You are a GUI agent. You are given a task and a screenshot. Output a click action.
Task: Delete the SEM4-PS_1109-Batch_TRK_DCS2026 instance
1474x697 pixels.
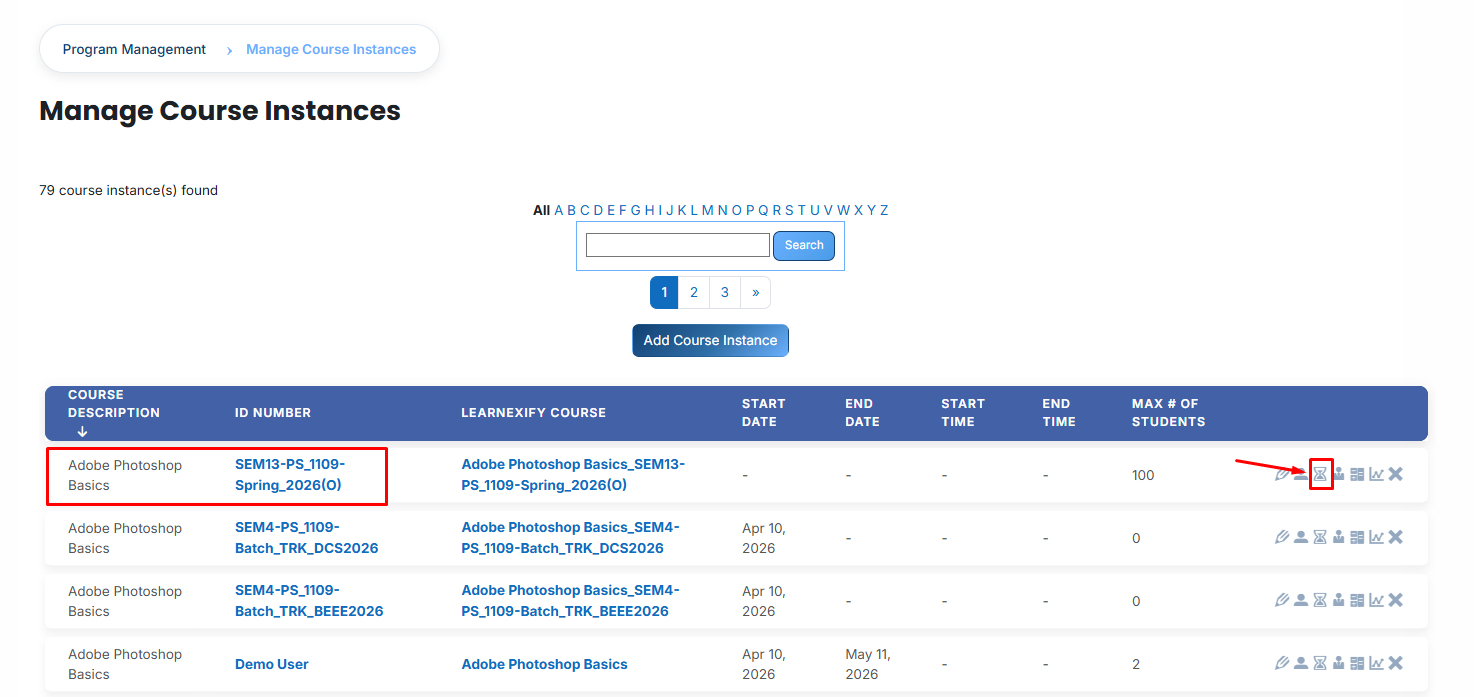1396,537
